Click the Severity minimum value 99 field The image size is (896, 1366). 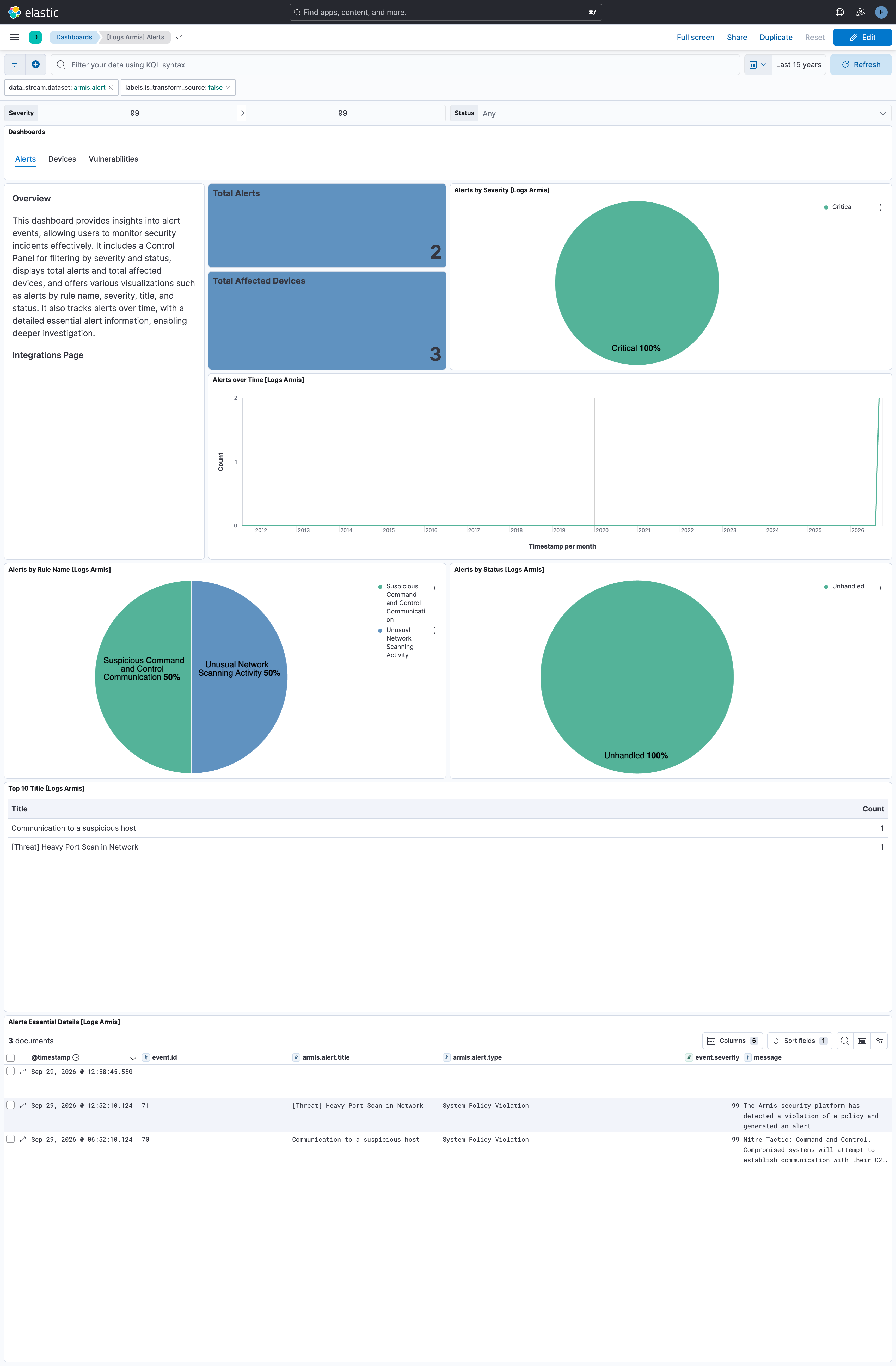(x=135, y=113)
